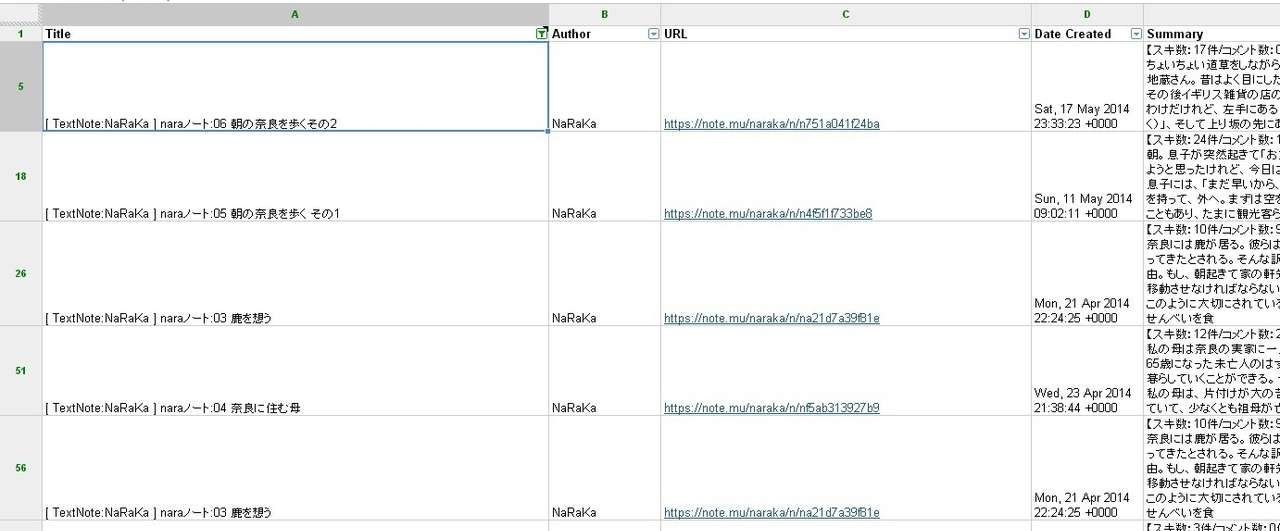The width and height of the screenshot is (1280, 531).
Task: Select row 56 summary starting 'スキ数: 10件'
Action: point(1212,468)
